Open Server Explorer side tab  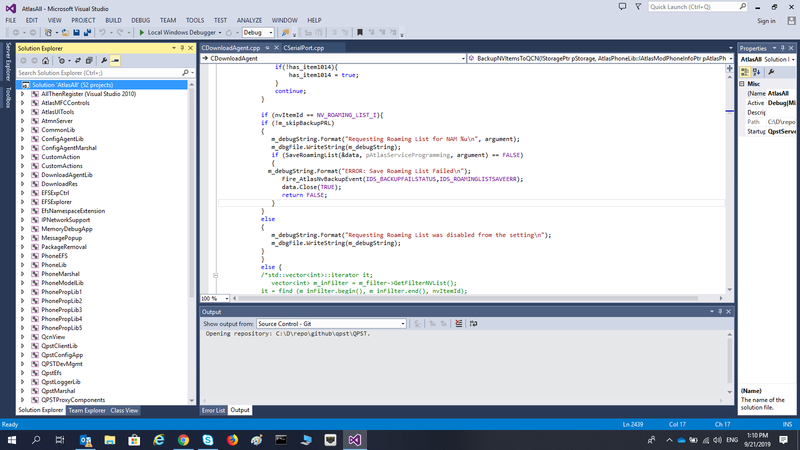click(8, 62)
